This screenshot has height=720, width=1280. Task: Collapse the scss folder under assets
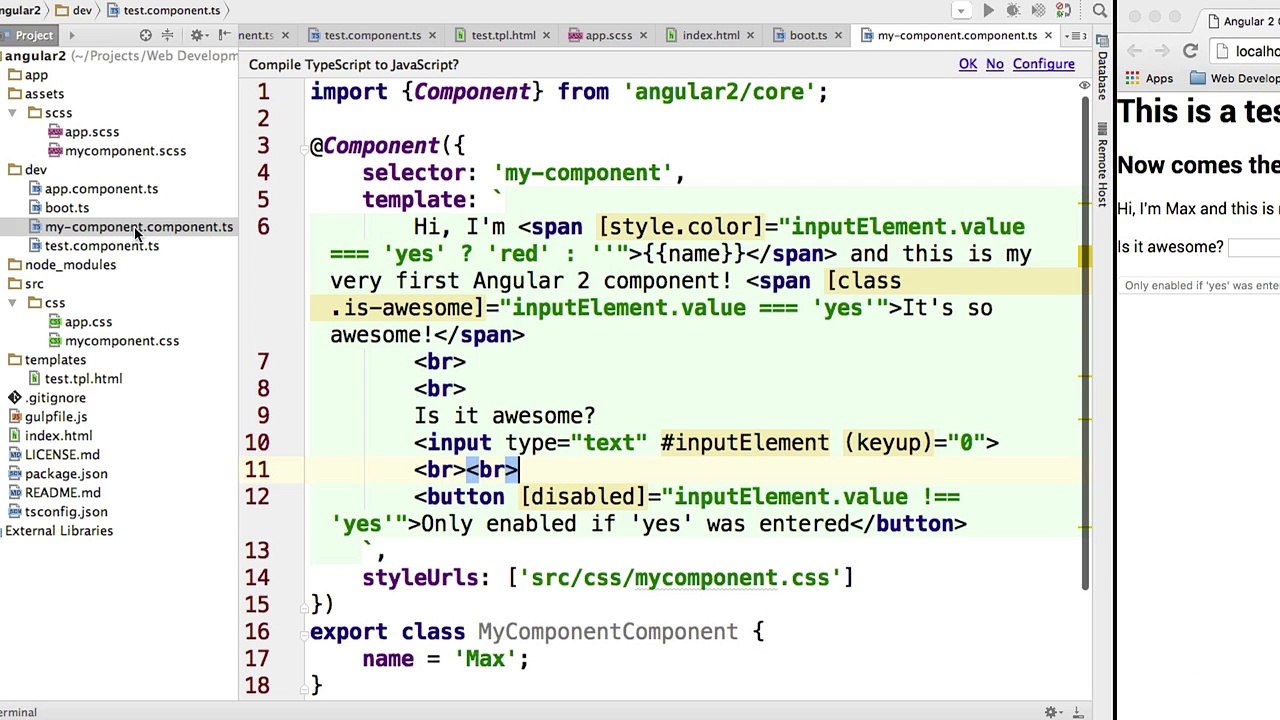pos(12,113)
